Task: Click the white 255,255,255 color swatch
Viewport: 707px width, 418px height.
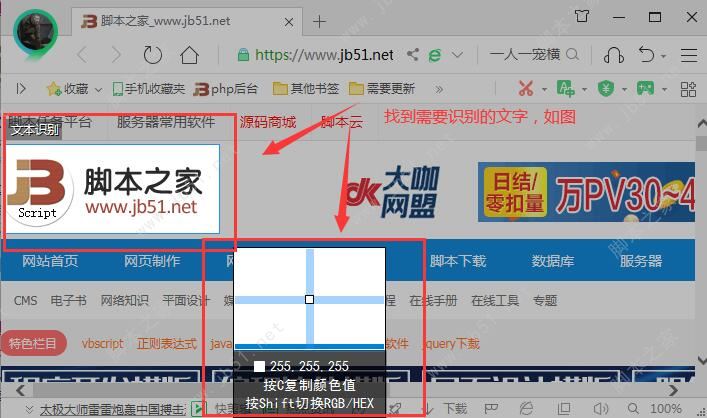Action: coord(259,366)
